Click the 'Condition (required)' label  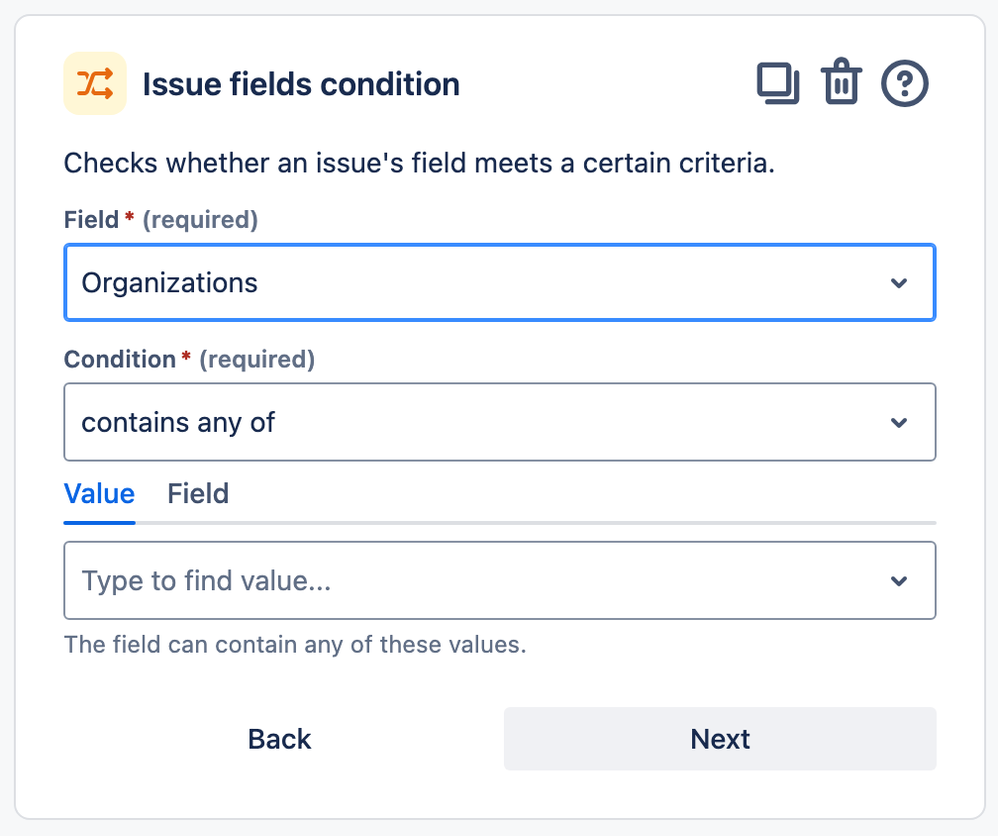pyautogui.click(x=189, y=359)
